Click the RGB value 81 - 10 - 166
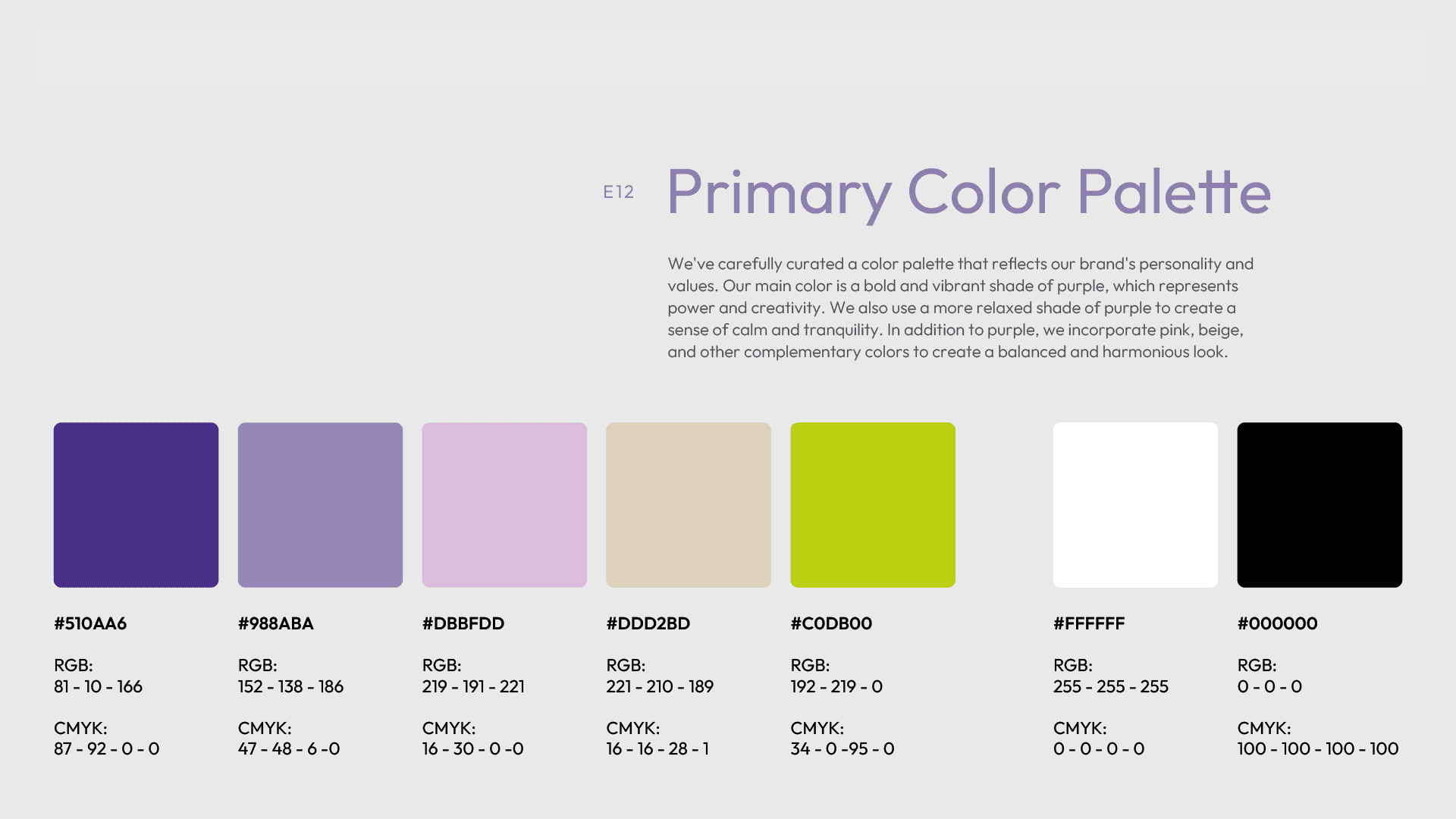The height and width of the screenshot is (819, 1456). tap(98, 686)
